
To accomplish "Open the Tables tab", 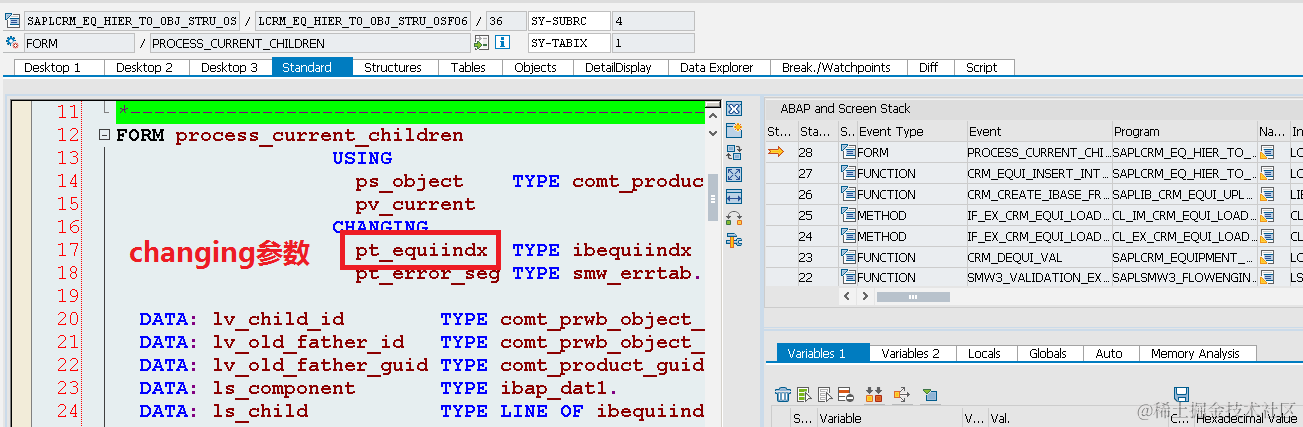I will coord(468,67).
